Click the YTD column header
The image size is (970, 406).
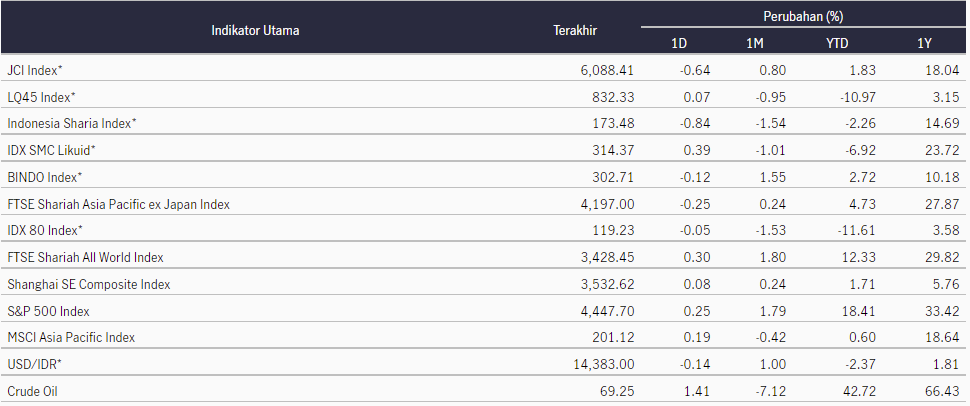point(837,44)
